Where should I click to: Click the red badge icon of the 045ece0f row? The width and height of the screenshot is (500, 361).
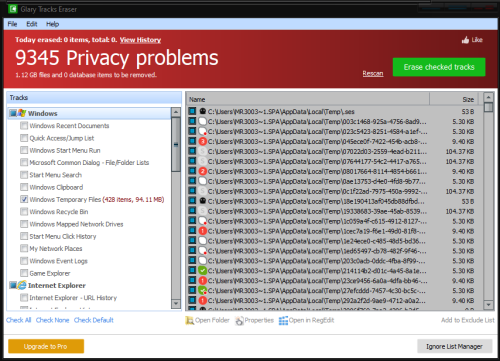pos(202,141)
